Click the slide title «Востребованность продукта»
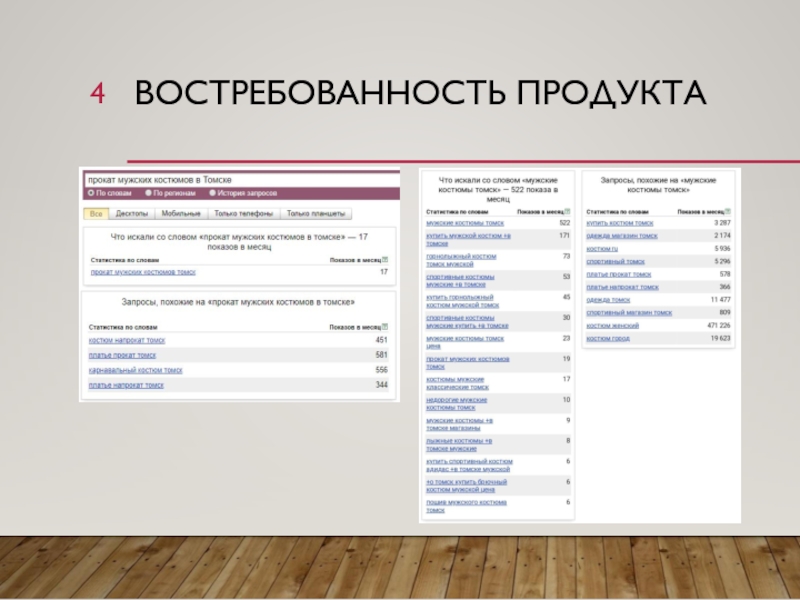 click(x=420, y=95)
